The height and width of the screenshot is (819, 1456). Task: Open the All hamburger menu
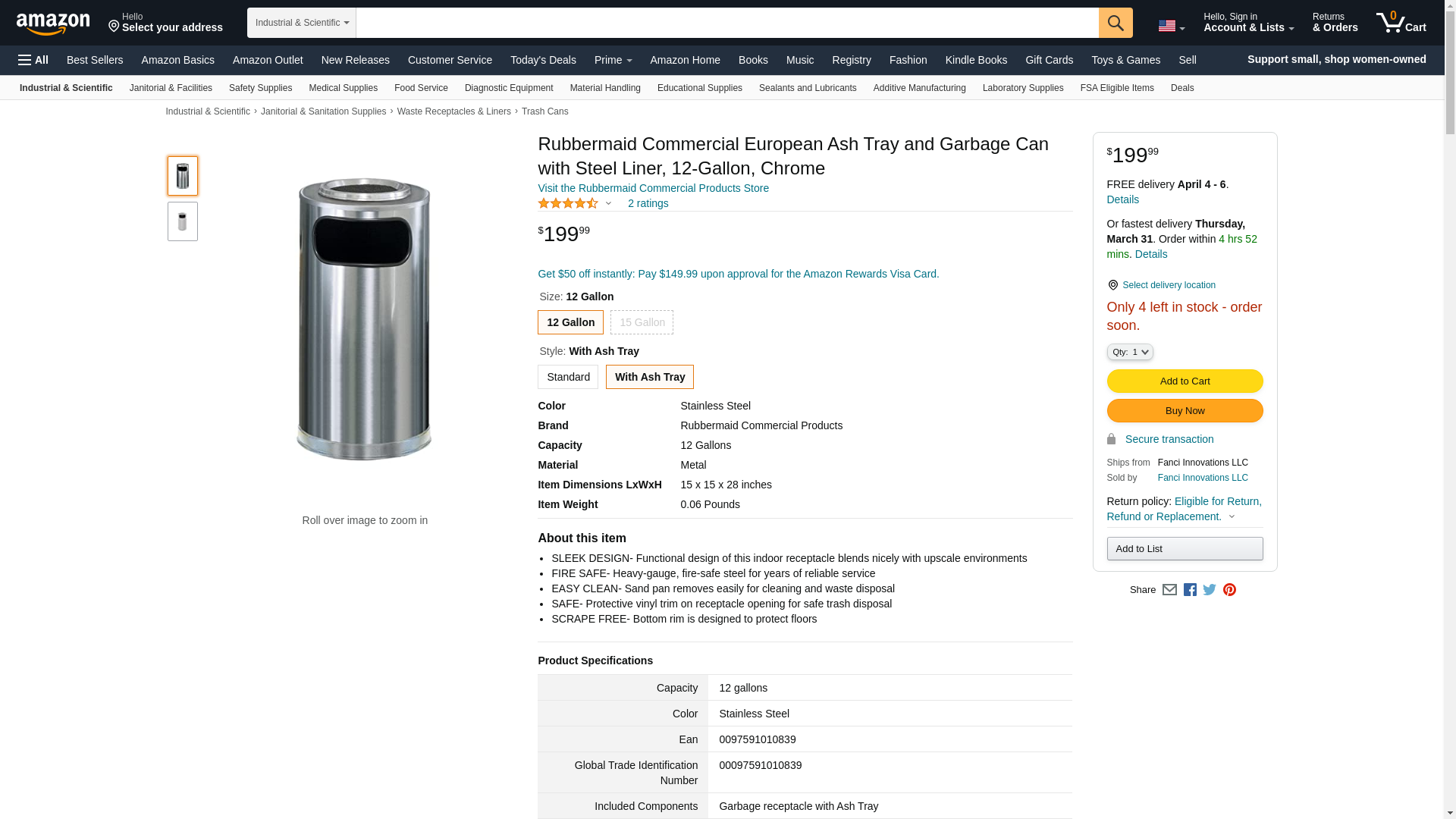pos(33,60)
